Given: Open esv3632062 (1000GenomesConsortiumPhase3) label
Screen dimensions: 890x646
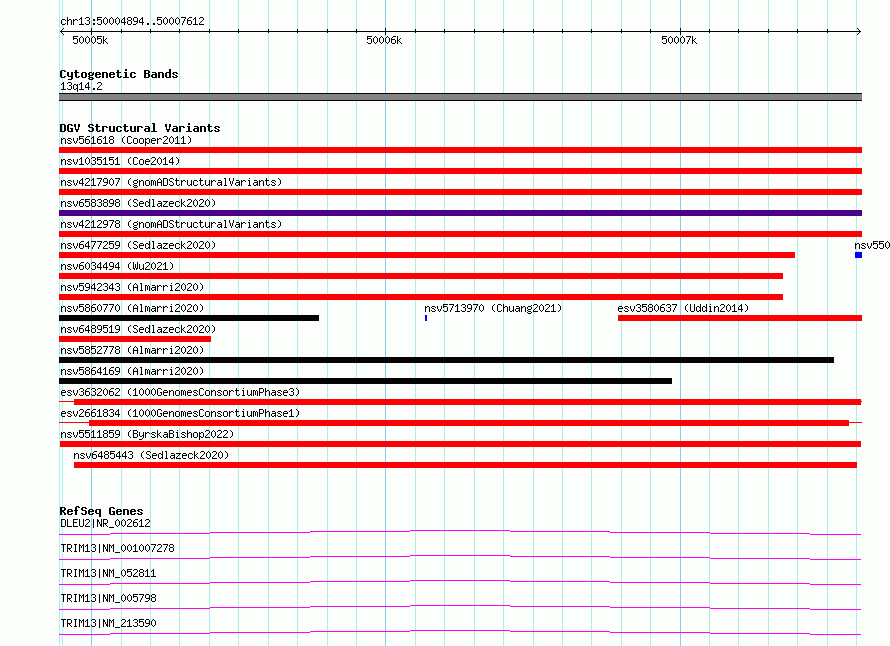Looking at the screenshot, I should click(180, 392).
